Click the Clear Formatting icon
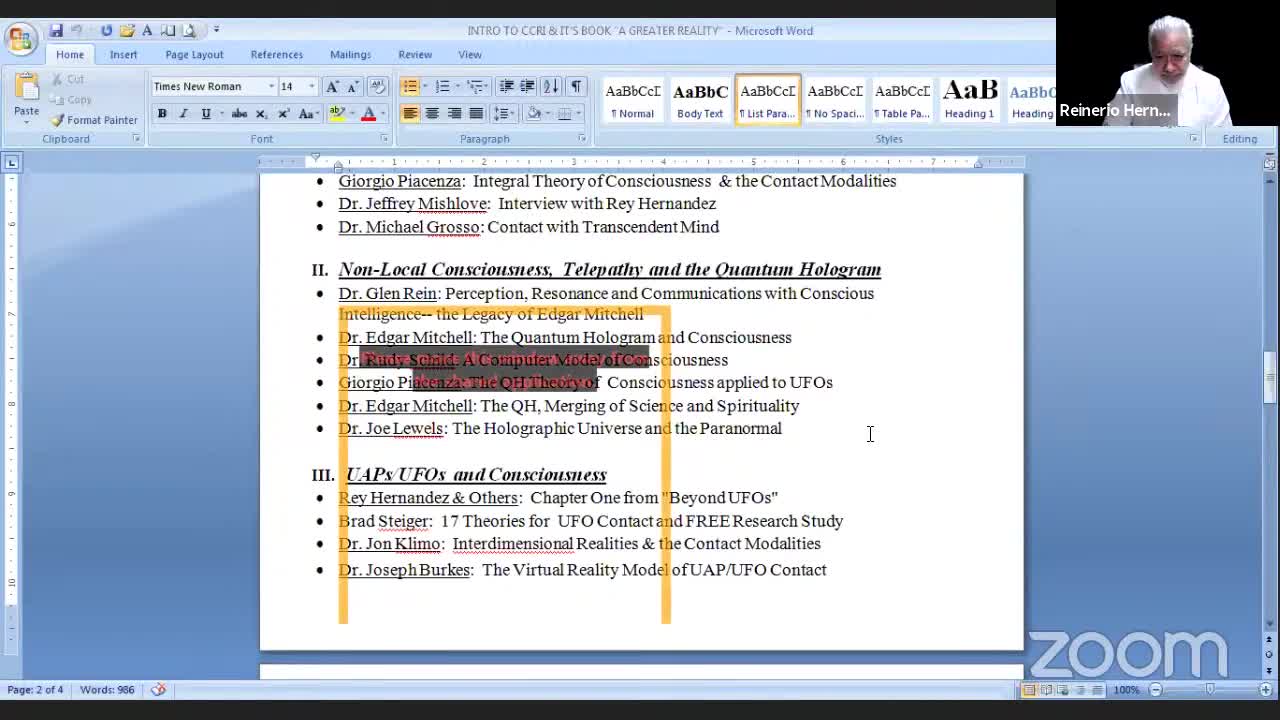The width and height of the screenshot is (1280, 720). 378,87
